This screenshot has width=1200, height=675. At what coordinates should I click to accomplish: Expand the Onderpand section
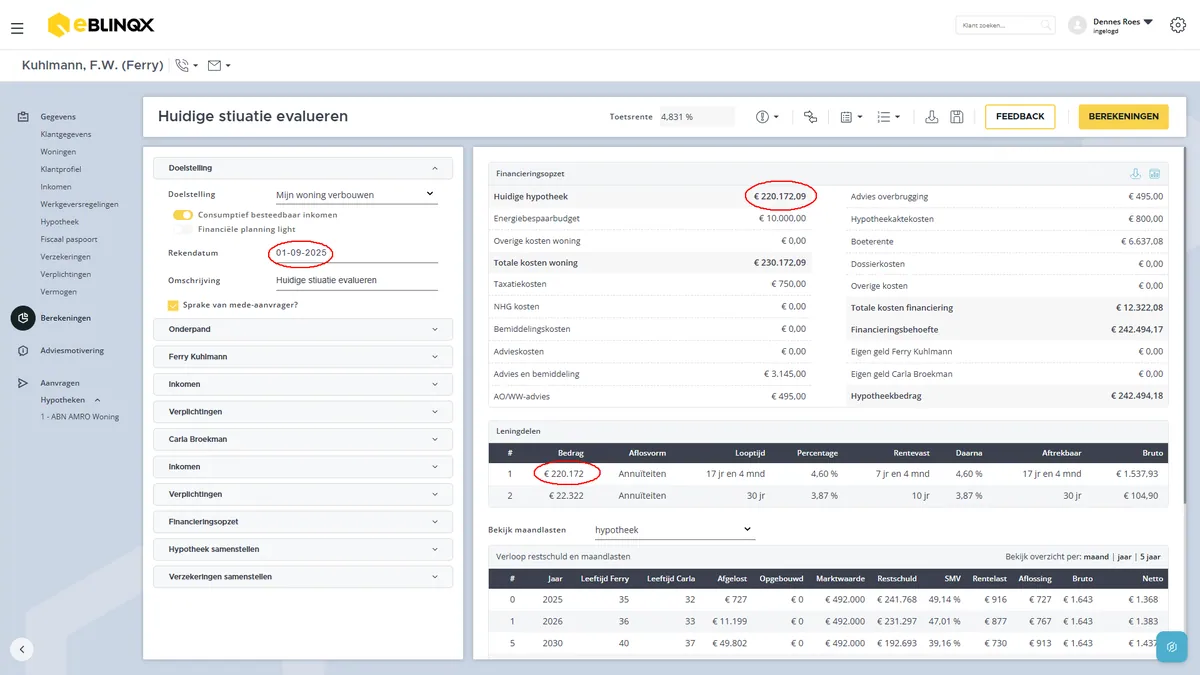[x=303, y=329]
